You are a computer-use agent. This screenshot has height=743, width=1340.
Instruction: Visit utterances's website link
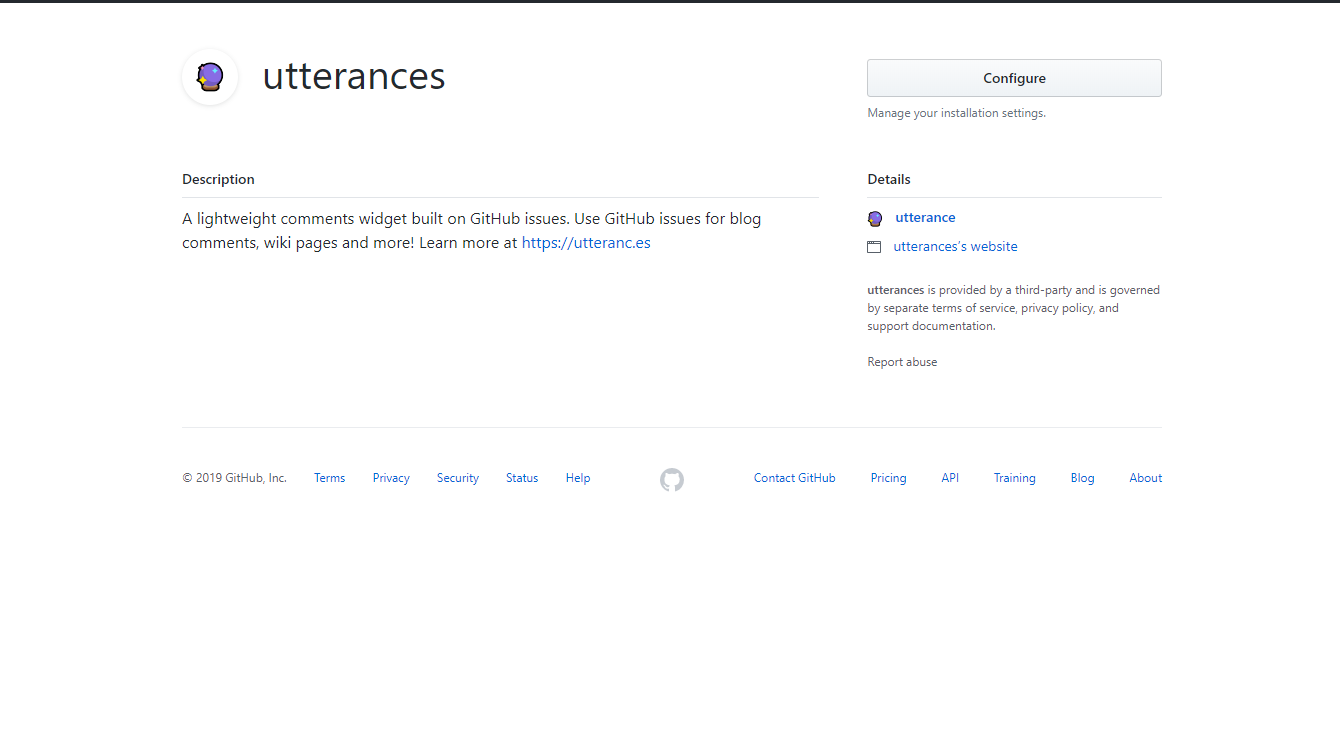[954, 246]
